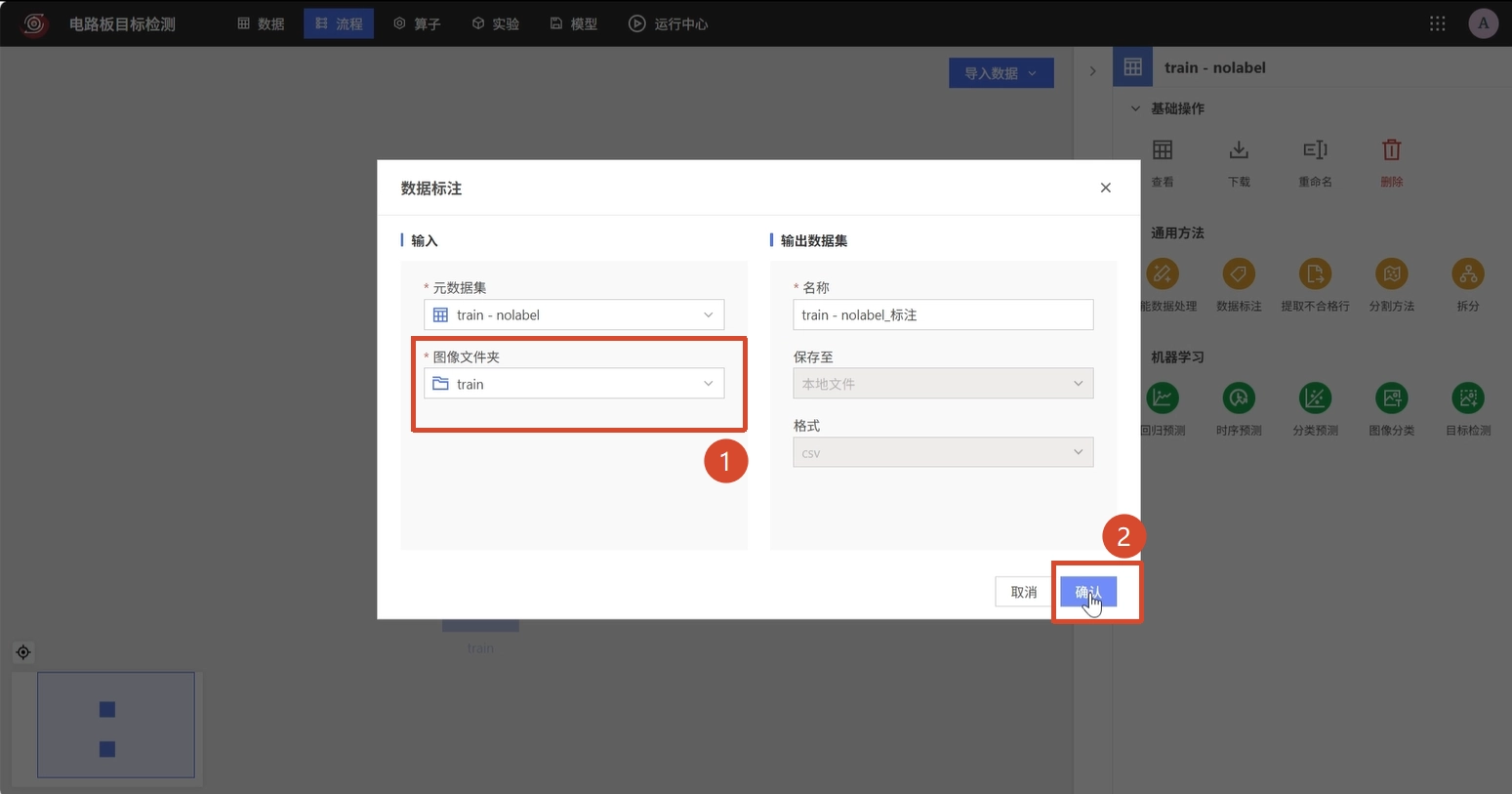
Task: Click the 取消 button
Action: (x=1024, y=592)
